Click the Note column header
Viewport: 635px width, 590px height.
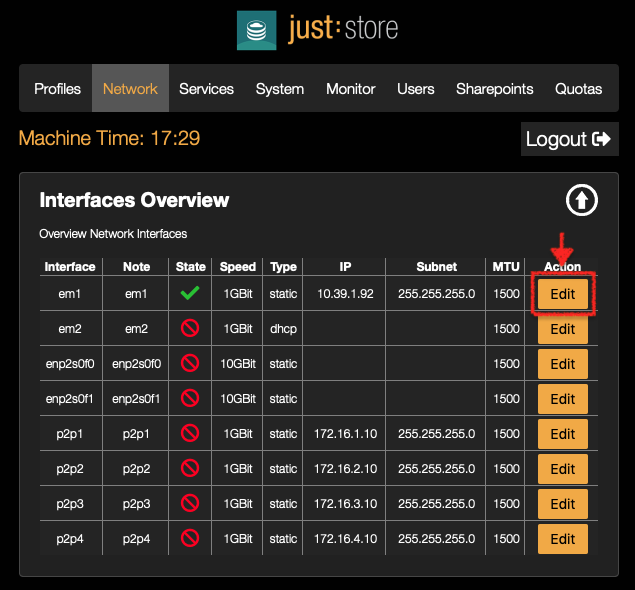pos(136,266)
